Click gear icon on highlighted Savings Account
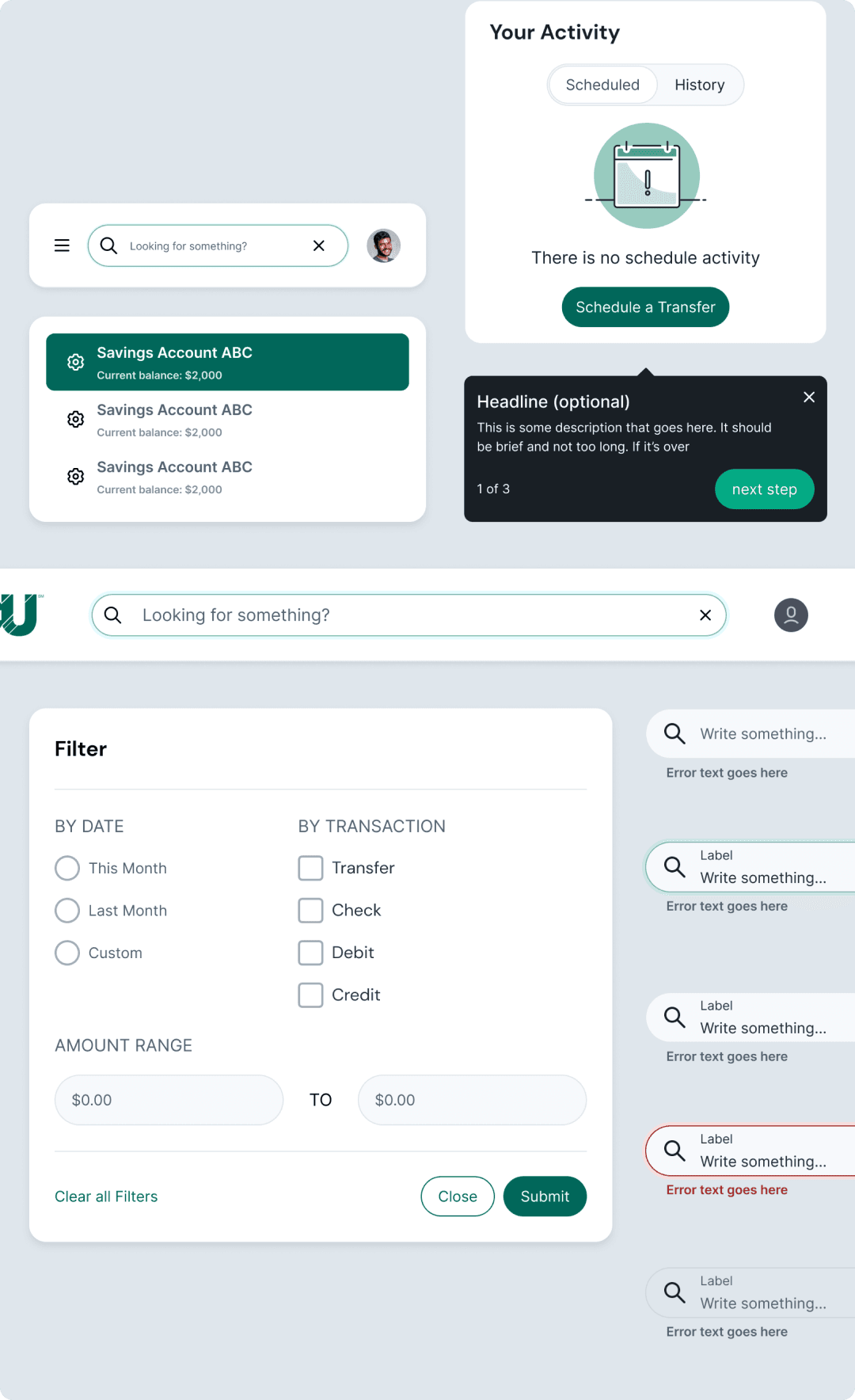The image size is (855, 1400). point(75,362)
